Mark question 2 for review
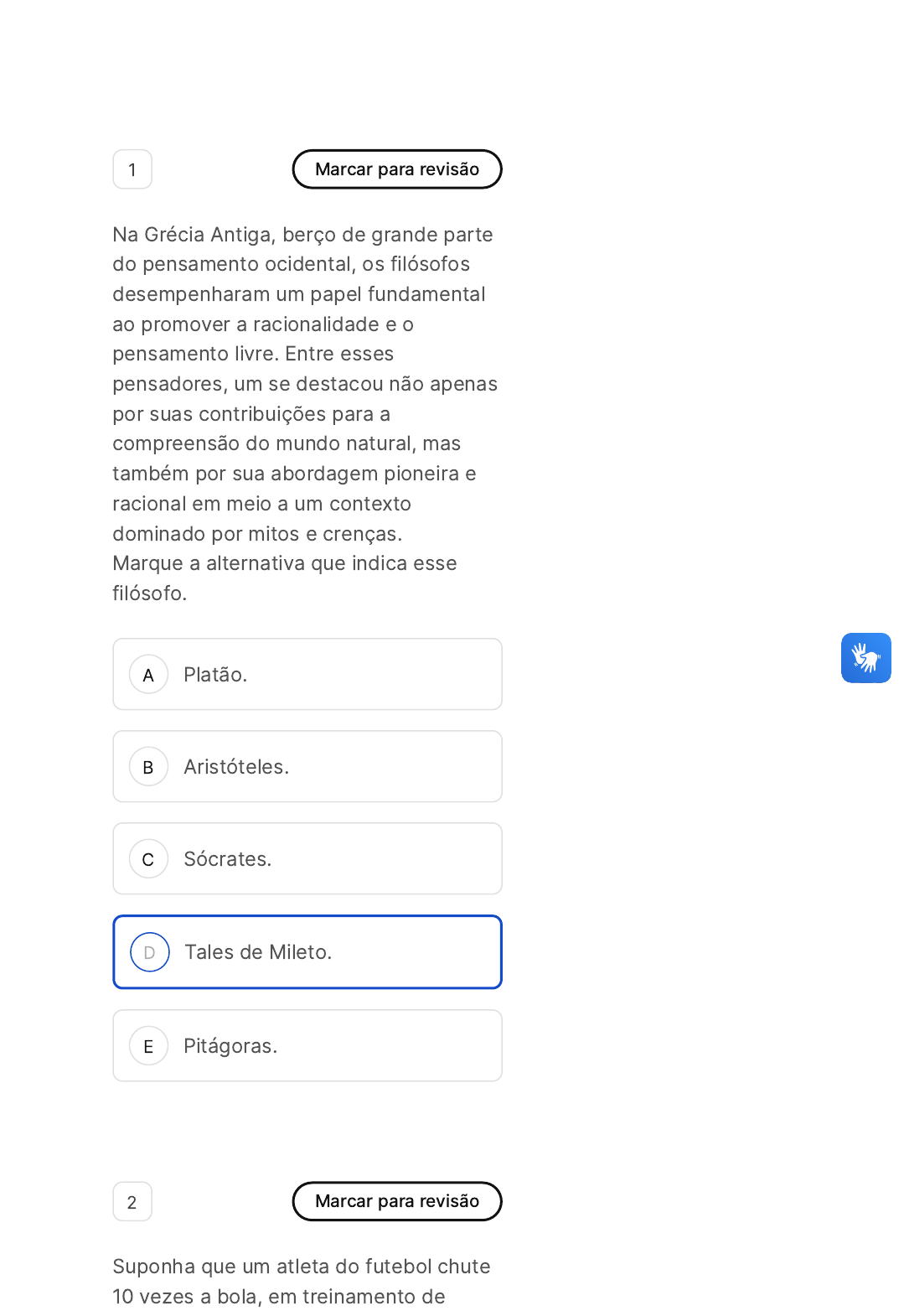The width and height of the screenshot is (904, 1316). coord(396,1201)
